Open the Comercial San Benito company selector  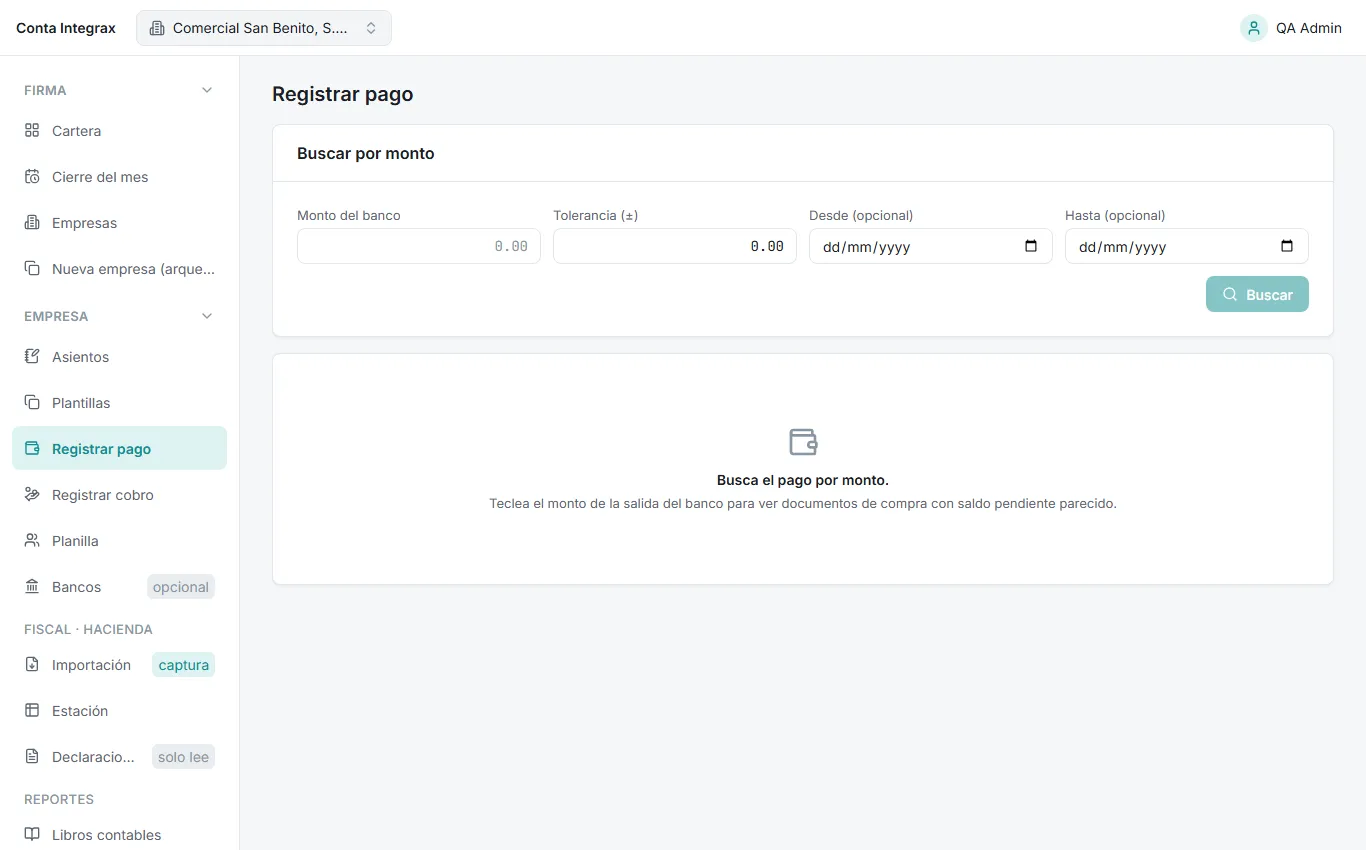pos(264,28)
